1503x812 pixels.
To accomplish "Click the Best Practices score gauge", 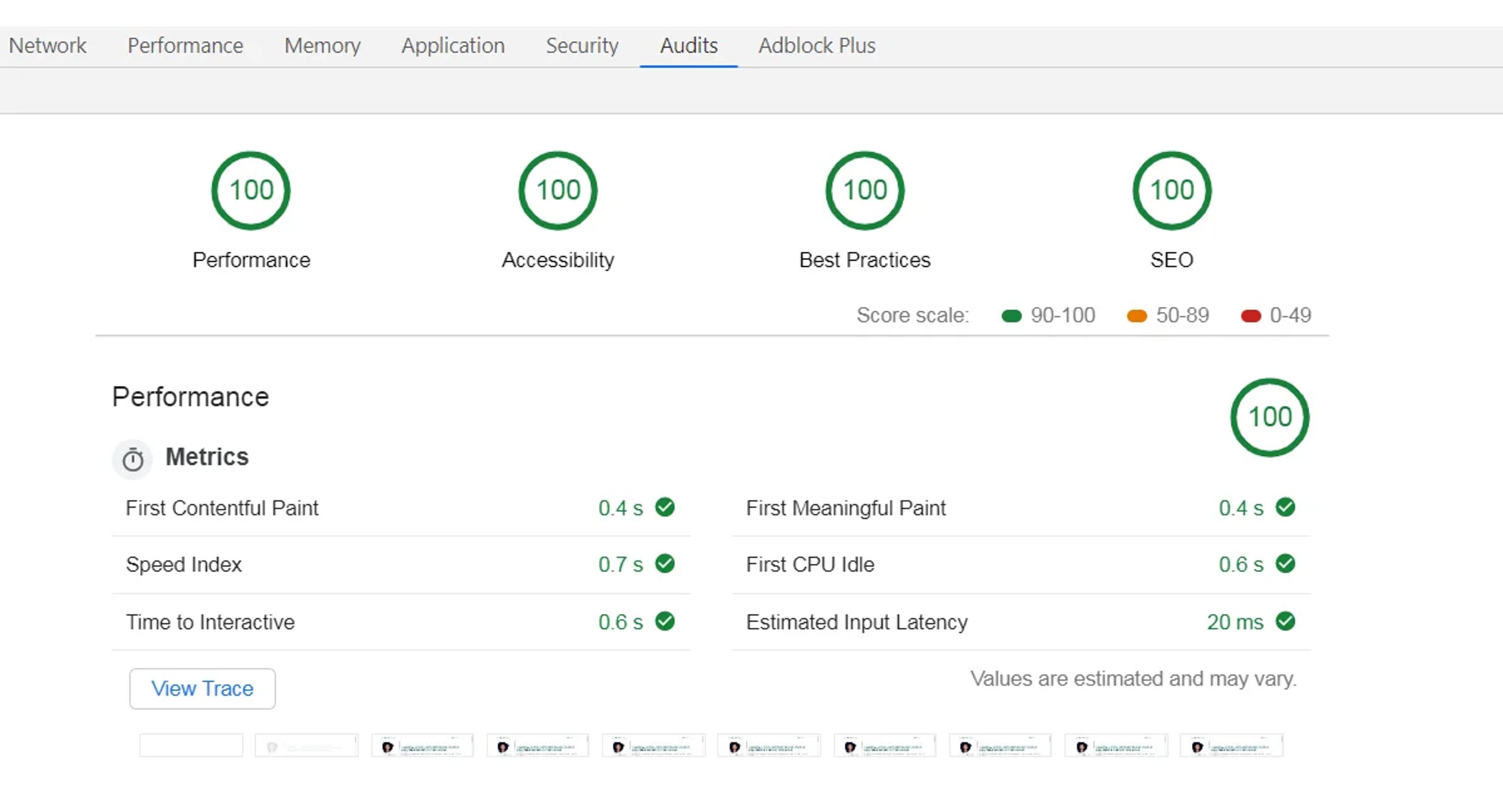I will click(x=865, y=191).
